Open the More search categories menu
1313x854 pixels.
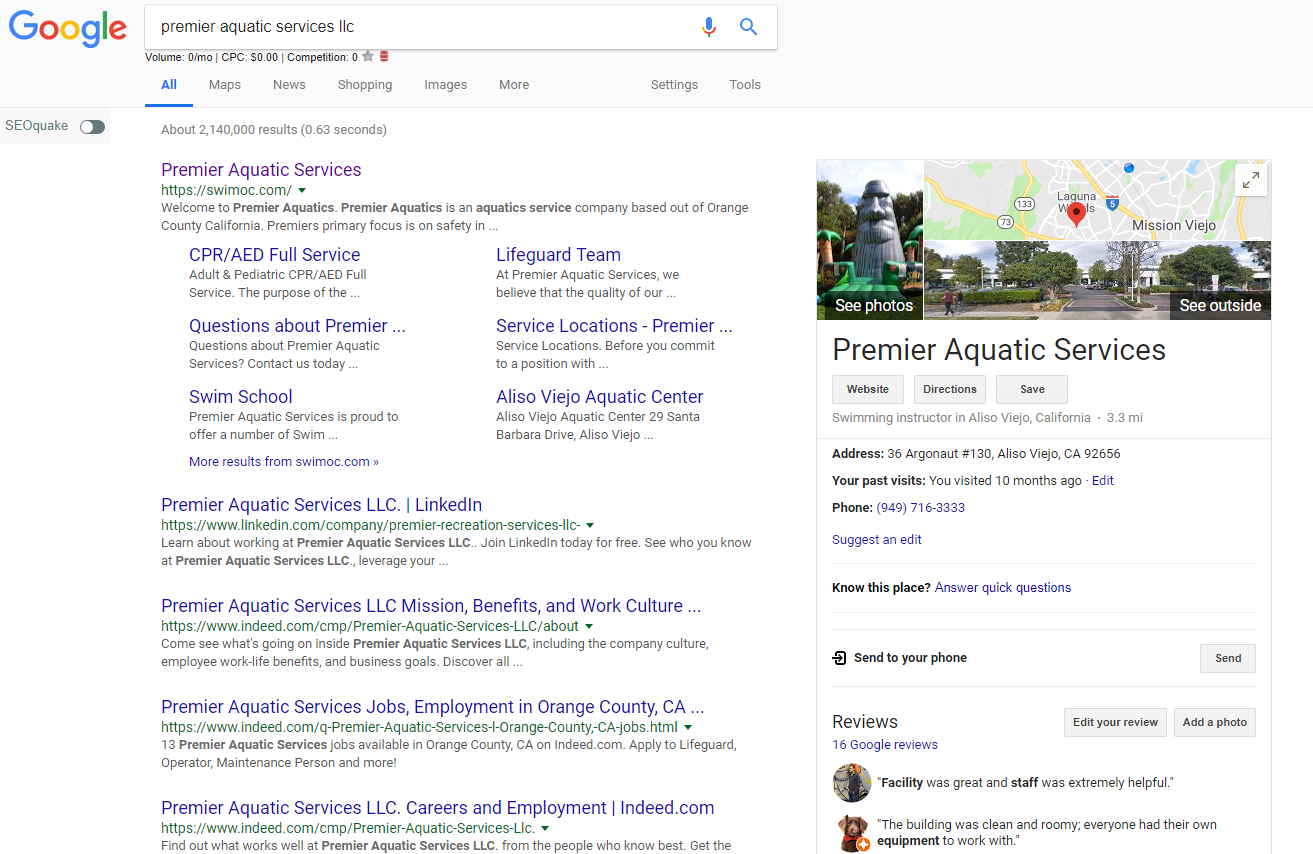coord(514,85)
